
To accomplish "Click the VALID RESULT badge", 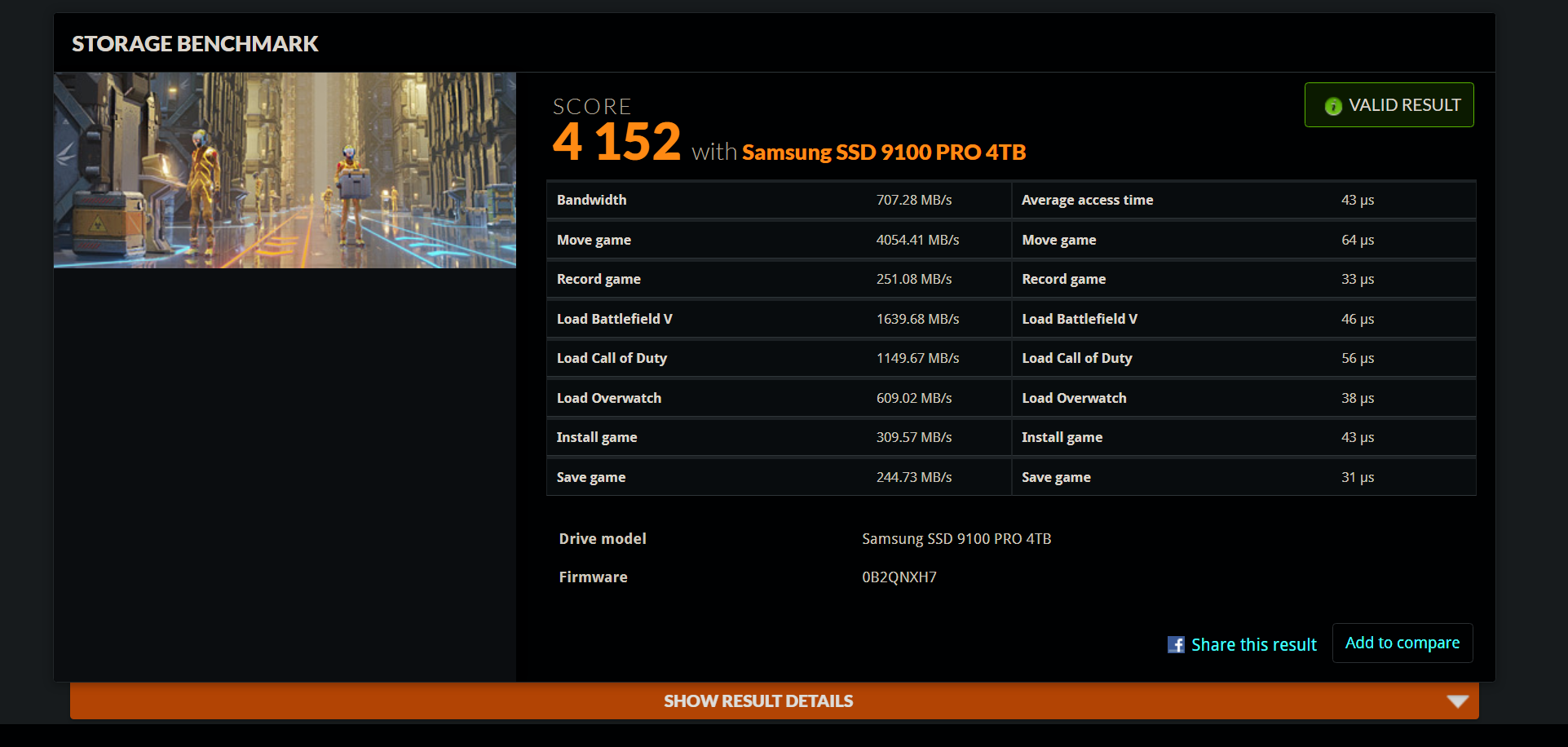I will pyautogui.click(x=1389, y=104).
